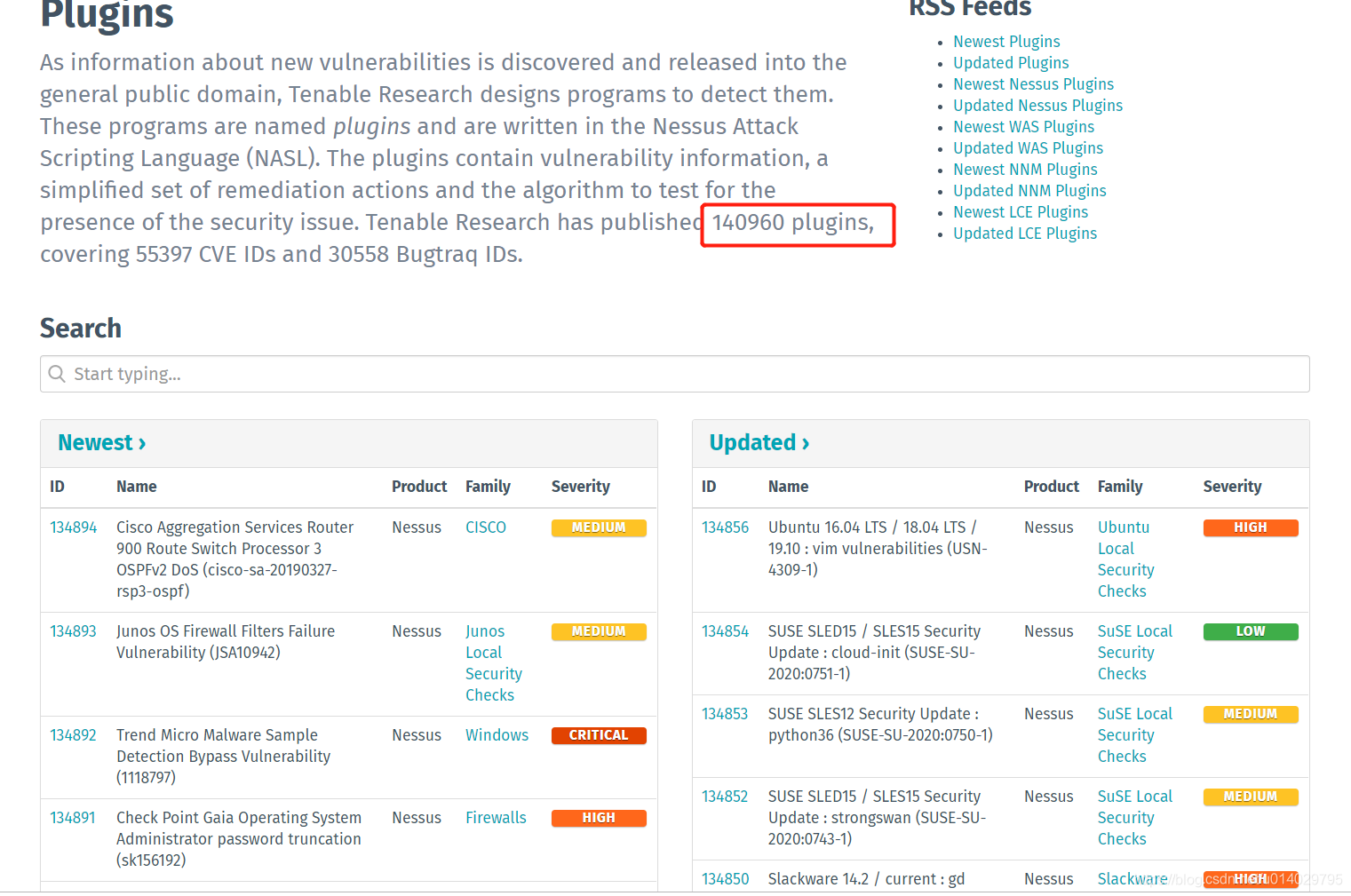Open Updated NNM Plugins feed
Screen dimensions: 1351x896
point(1029,191)
